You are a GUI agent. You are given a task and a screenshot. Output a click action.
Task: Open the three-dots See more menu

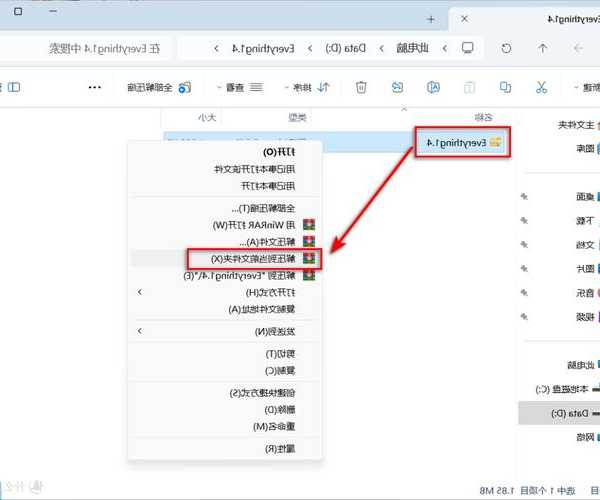[x=95, y=87]
